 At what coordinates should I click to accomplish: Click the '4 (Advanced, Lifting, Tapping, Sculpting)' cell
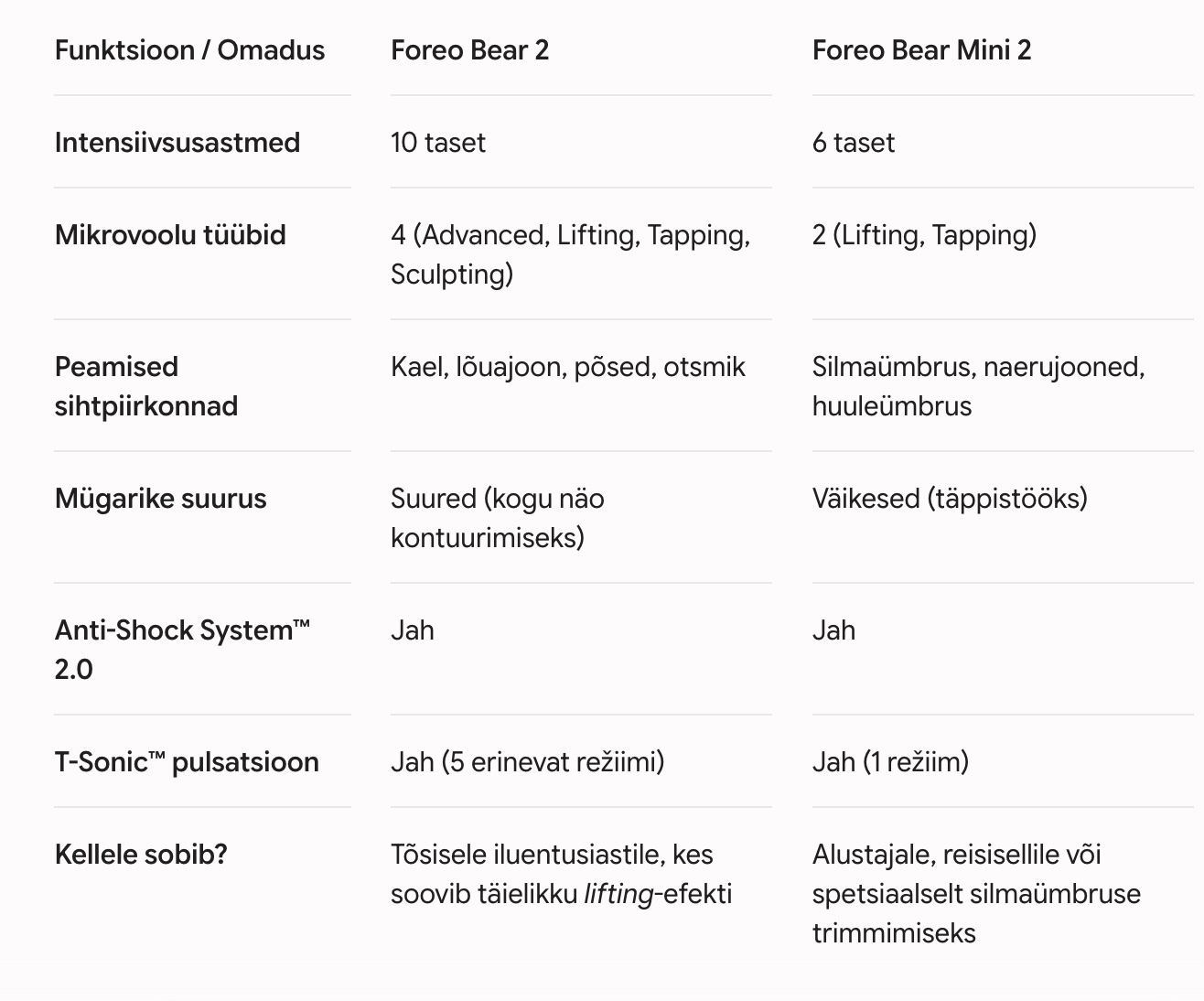click(x=571, y=254)
